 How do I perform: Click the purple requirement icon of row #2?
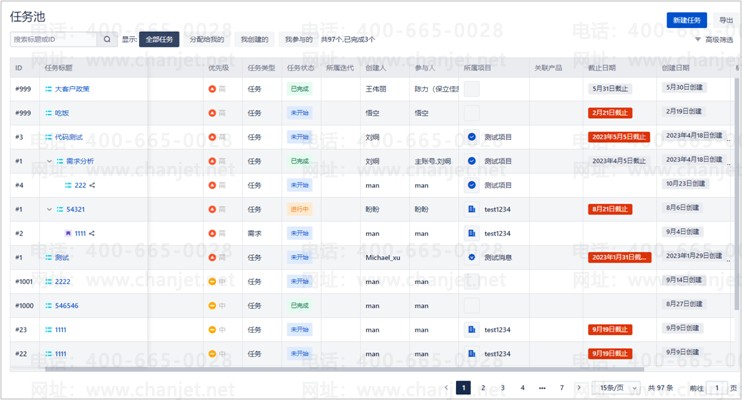coord(68,233)
